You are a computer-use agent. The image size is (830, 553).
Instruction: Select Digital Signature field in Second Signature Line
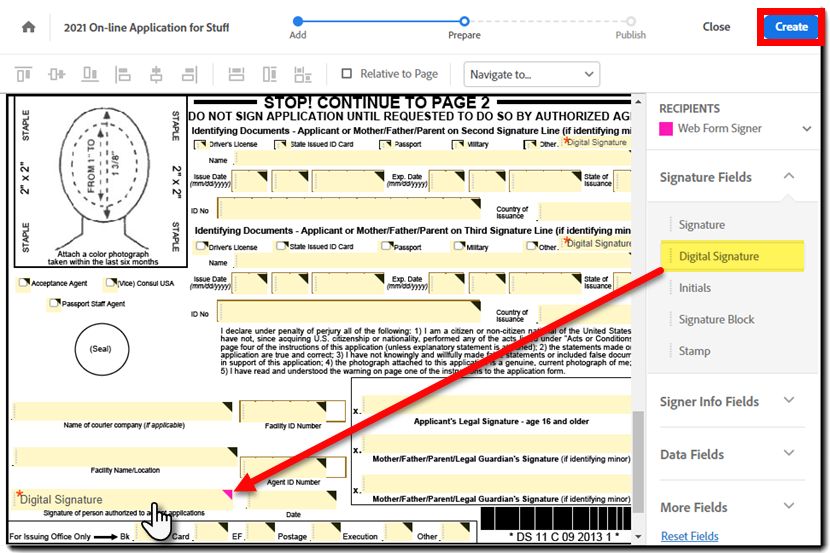pos(597,142)
